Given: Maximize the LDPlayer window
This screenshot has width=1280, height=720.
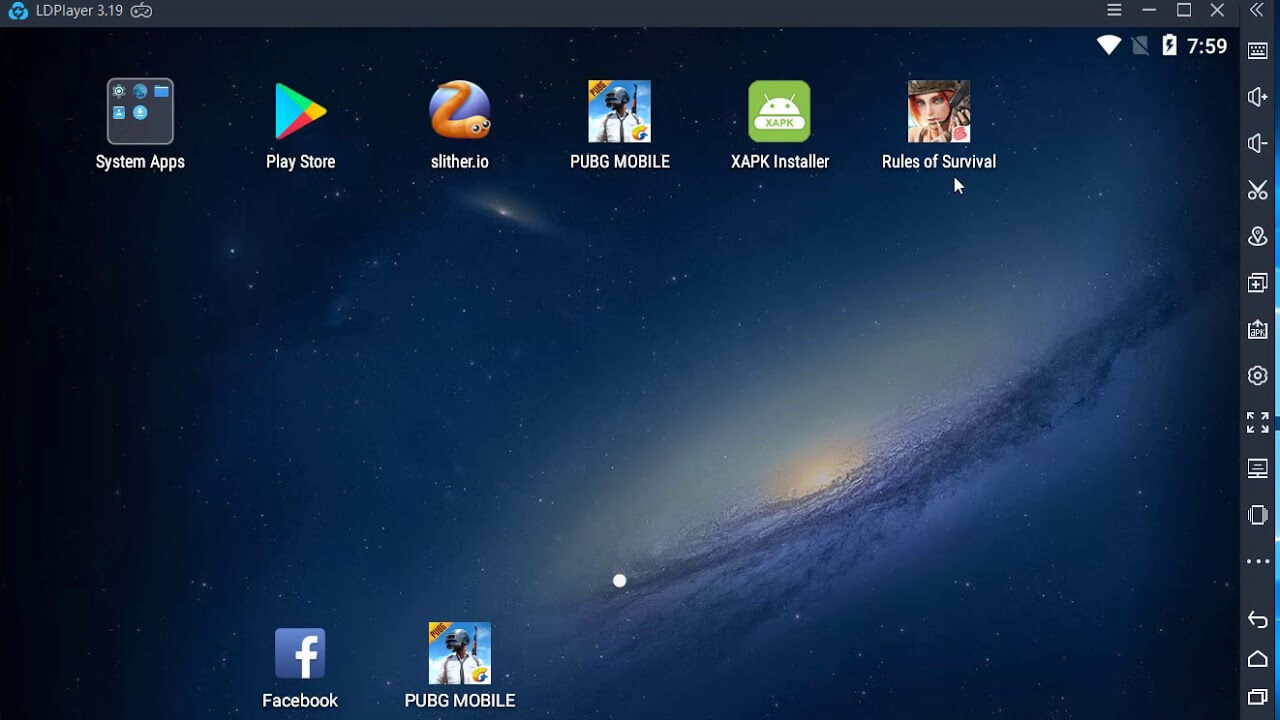Looking at the screenshot, I should (1184, 10).
